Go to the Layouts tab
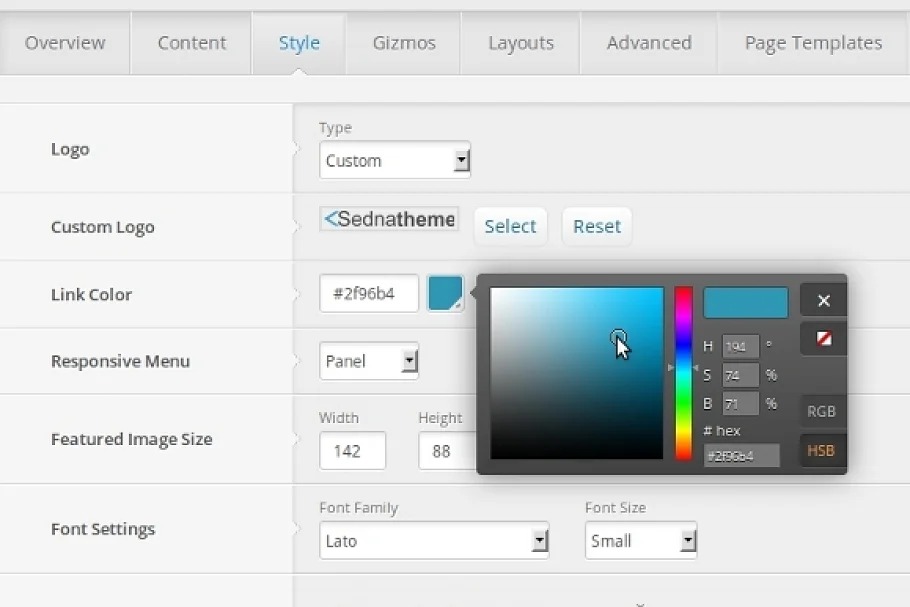The image size is (910, 607). coord(520,43)
